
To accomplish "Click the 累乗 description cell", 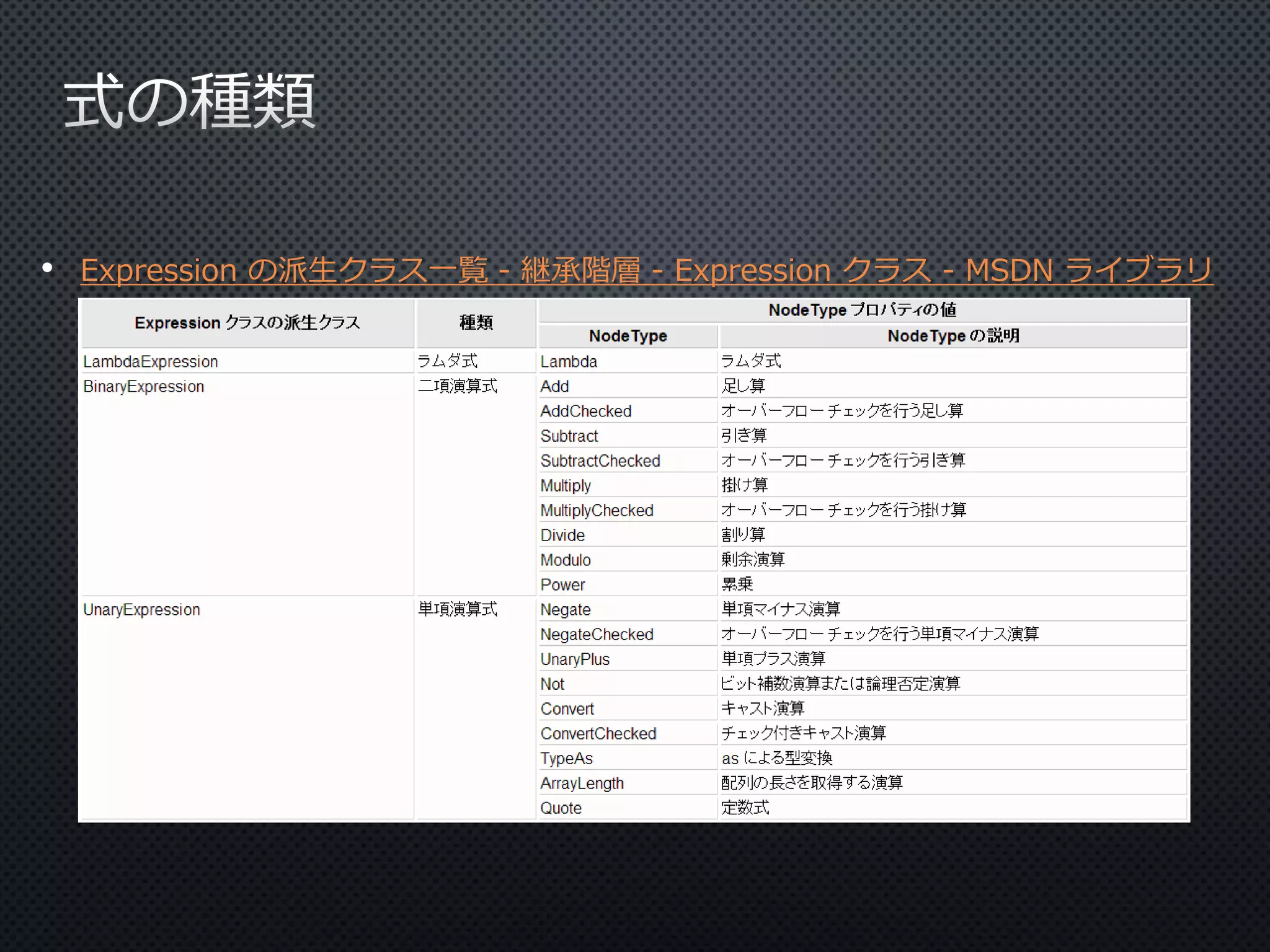I will (x=954, y=584).
